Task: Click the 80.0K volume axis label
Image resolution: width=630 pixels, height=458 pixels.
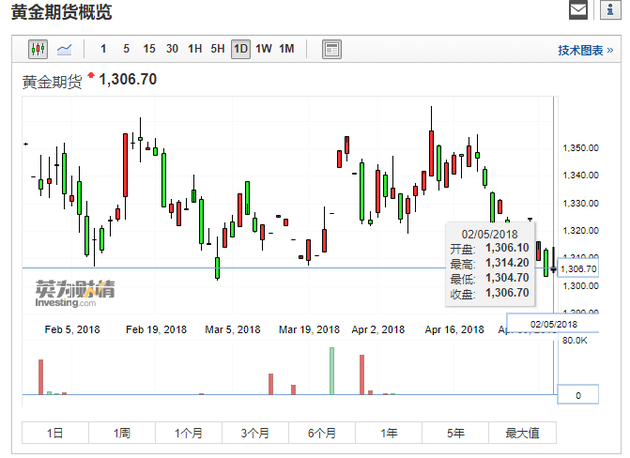Action: [575, 341]
